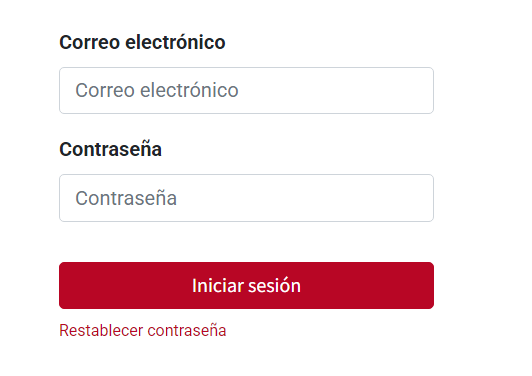Place cursor in Correo electrónico placeholder box
This screenshot has width=532, height=376.
[x=246, y=90]
